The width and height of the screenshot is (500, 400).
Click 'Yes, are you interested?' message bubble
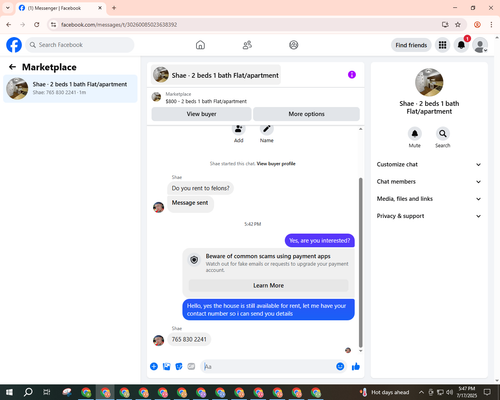click(319, 241)
